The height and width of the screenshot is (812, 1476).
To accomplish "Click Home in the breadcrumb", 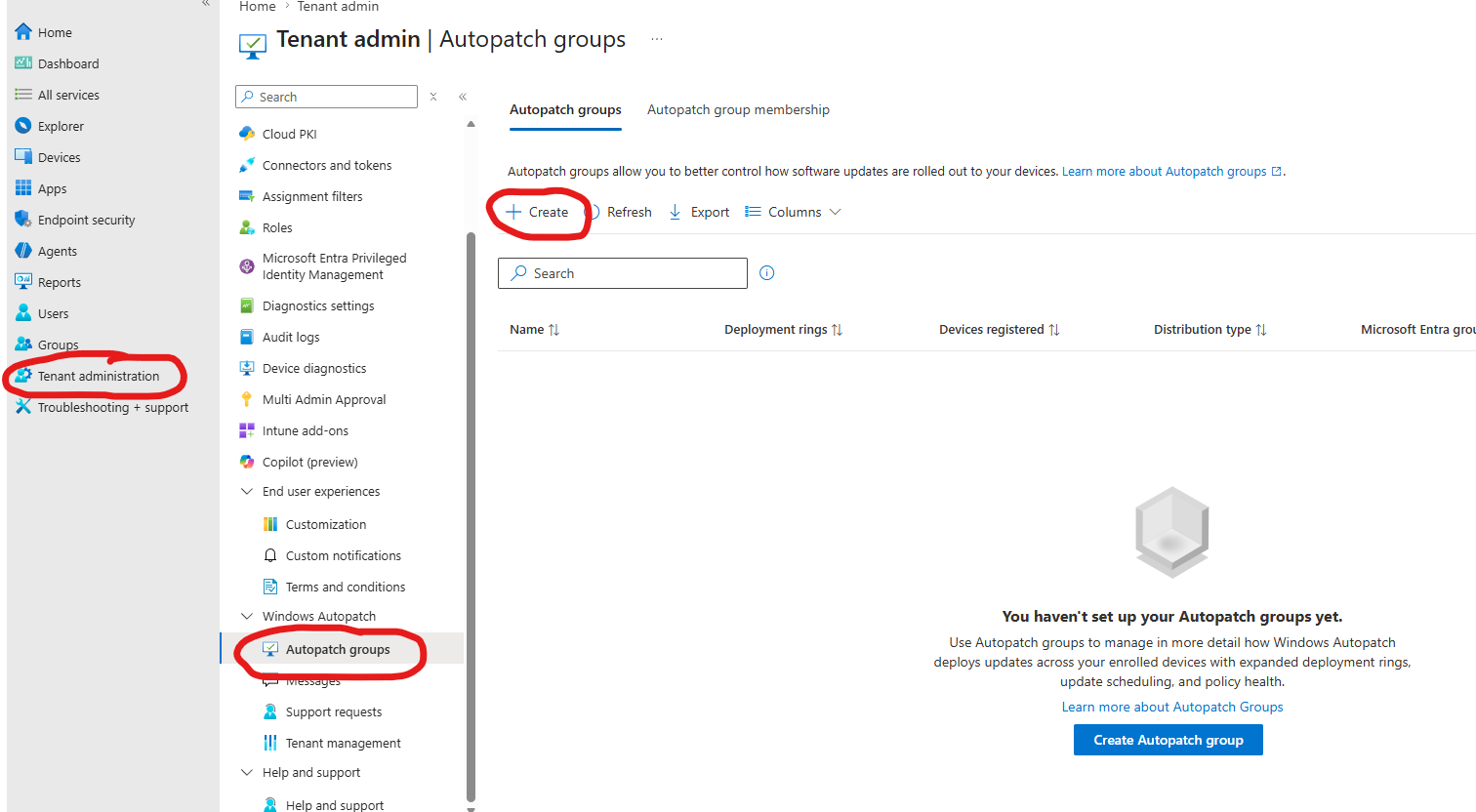I will point(258,7).
